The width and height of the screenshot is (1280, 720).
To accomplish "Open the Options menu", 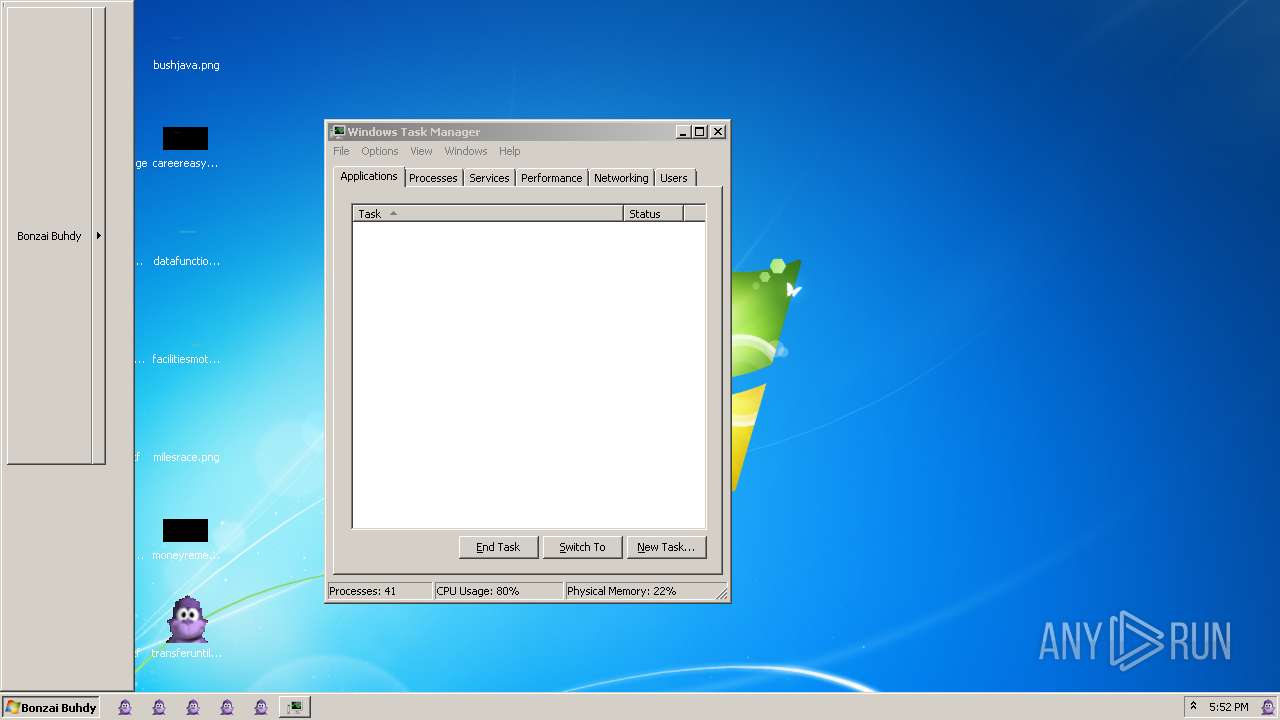I will (380, 151).
